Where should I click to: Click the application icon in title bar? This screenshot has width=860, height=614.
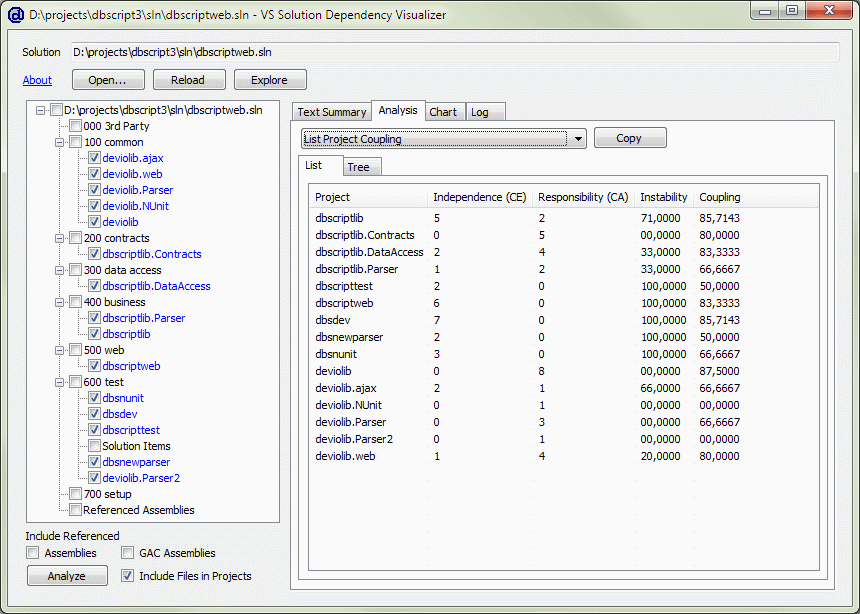(15, 15)
